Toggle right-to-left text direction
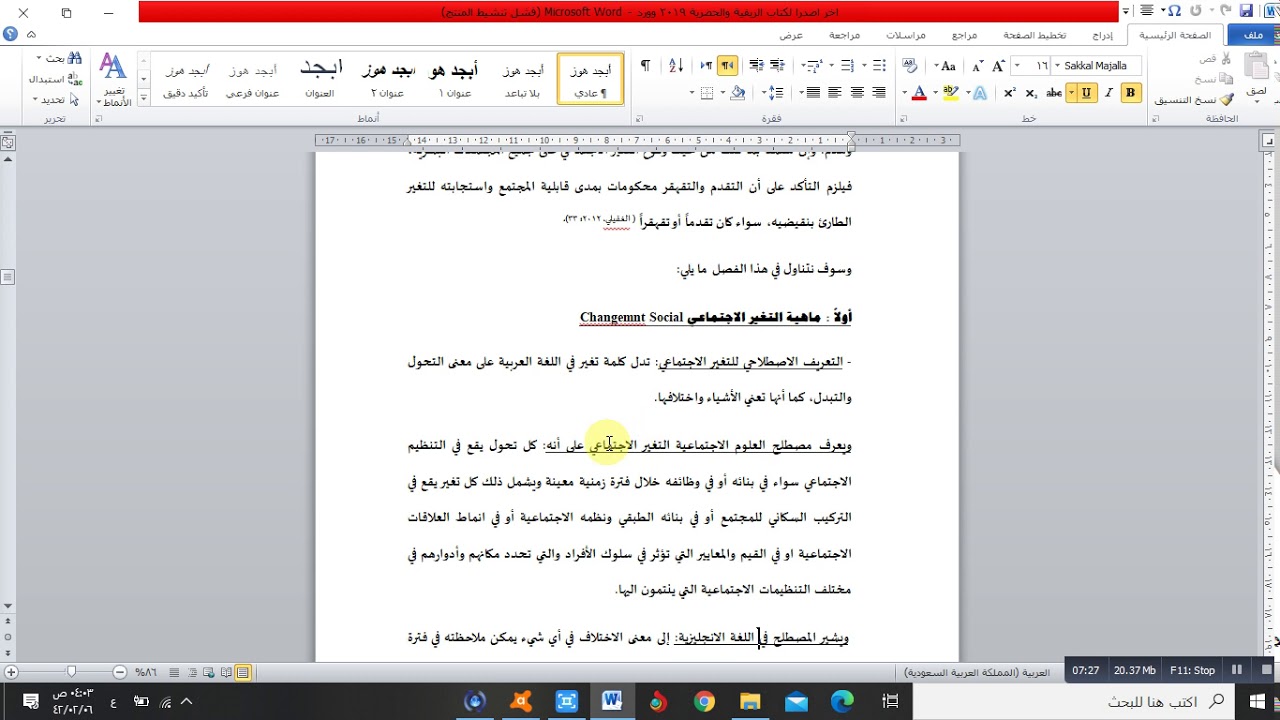 pyautogui.click(x=727, y=65)
